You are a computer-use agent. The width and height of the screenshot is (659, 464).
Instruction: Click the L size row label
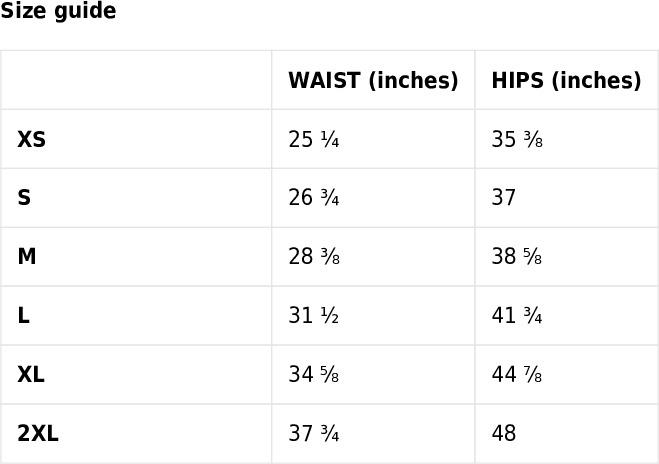24,315
